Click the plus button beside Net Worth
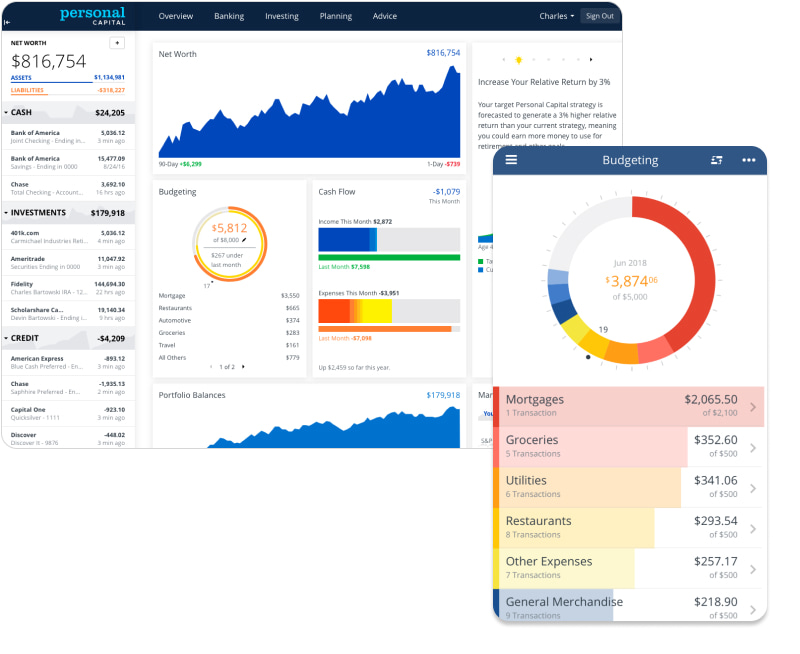800x654 pixels. (x=117, y=43)
